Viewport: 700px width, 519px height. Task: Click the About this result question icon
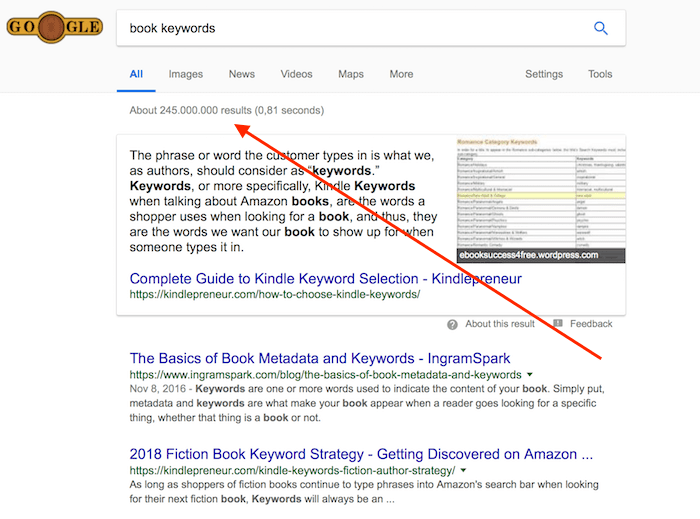452,324
